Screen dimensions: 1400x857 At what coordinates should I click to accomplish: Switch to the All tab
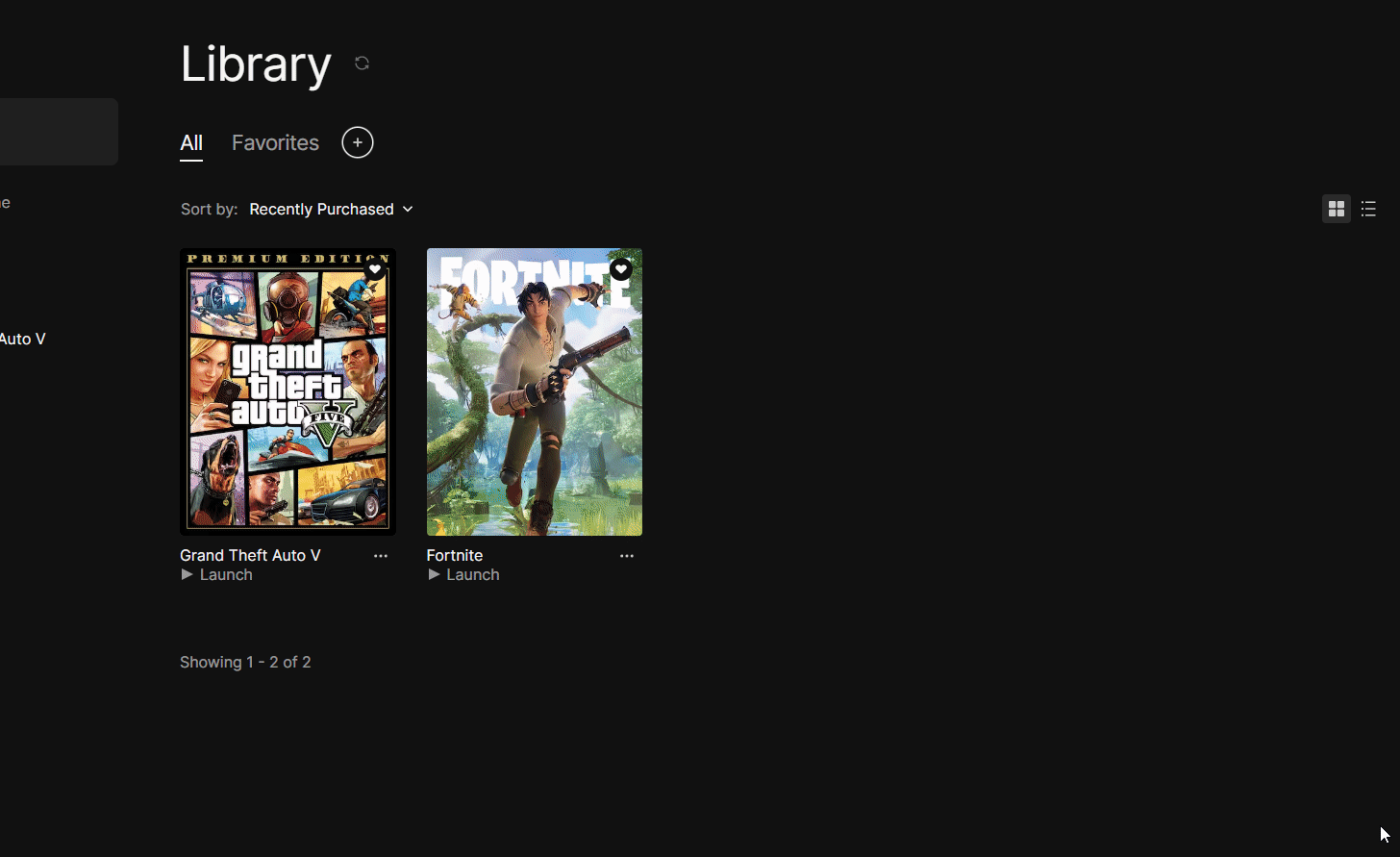click(191, 143)
